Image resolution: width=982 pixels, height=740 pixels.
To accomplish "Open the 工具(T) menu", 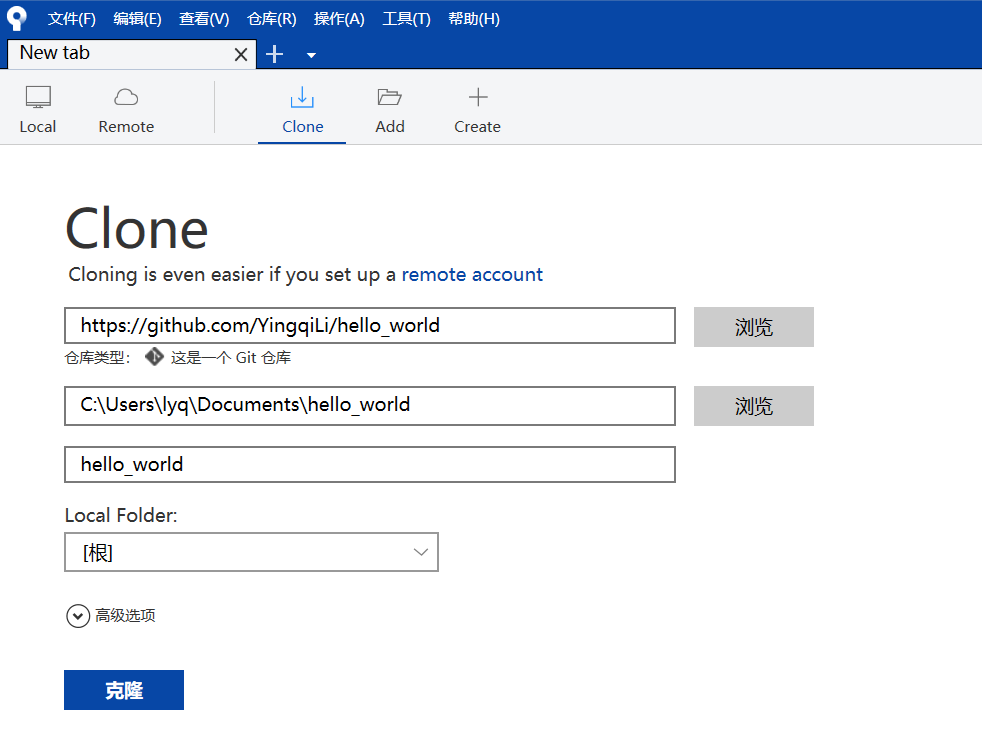I will click(x=406, y=19).
